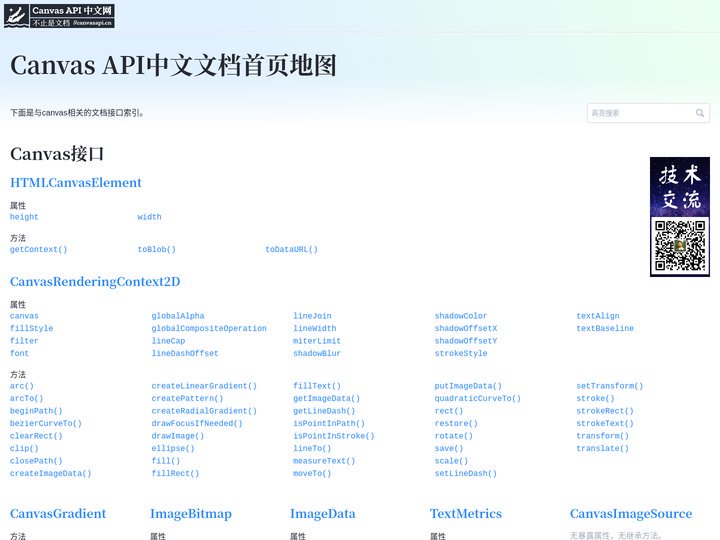Open the putImageData() method link

pyautogui.click(x=468, y=386)
